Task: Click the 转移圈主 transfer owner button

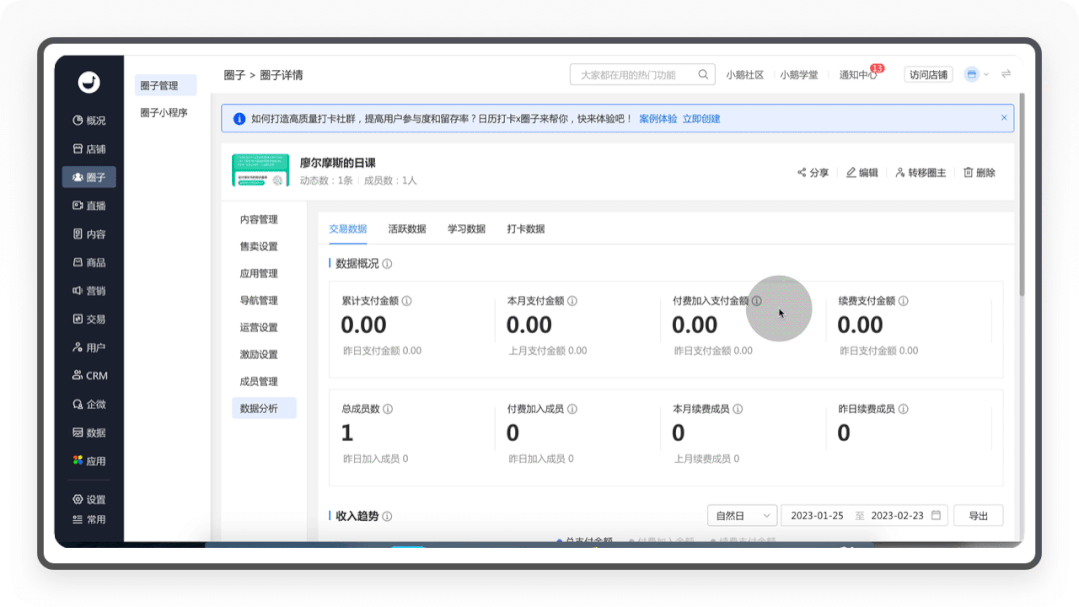Action: click(x=920, y=173)
